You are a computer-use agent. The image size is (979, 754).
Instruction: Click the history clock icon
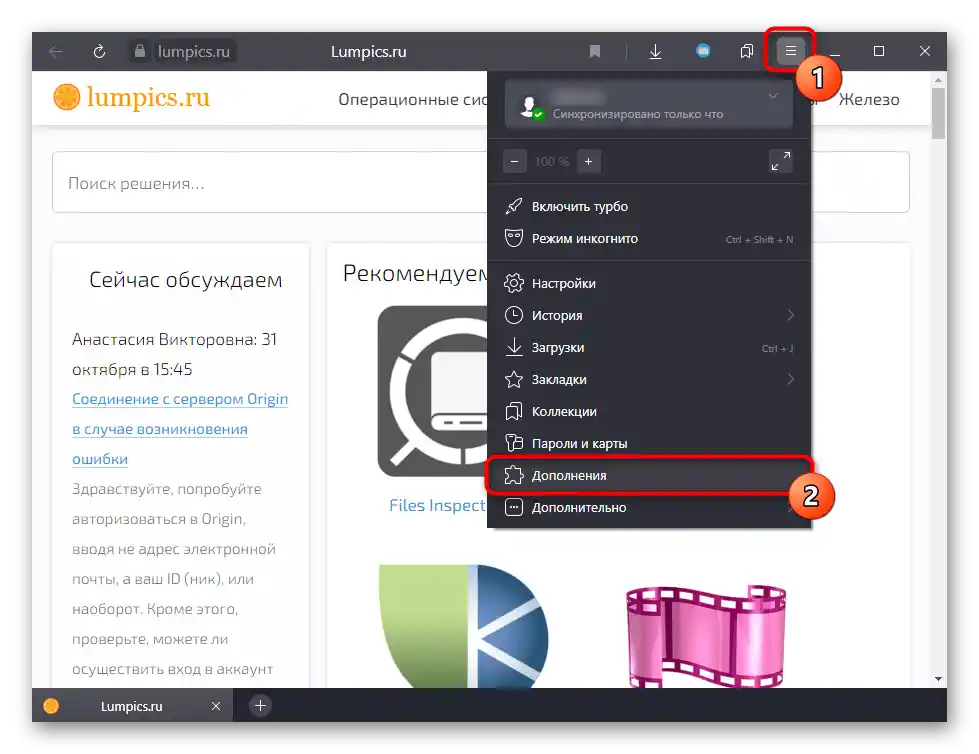pos(514,315)
